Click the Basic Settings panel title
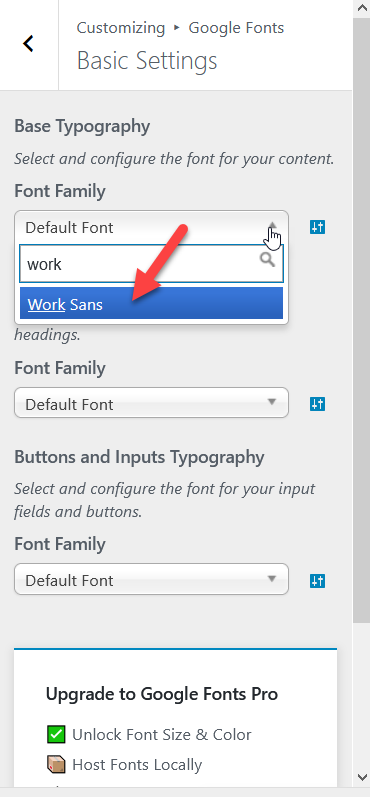Viewport: 370px width, 797px height. point(147,61)
